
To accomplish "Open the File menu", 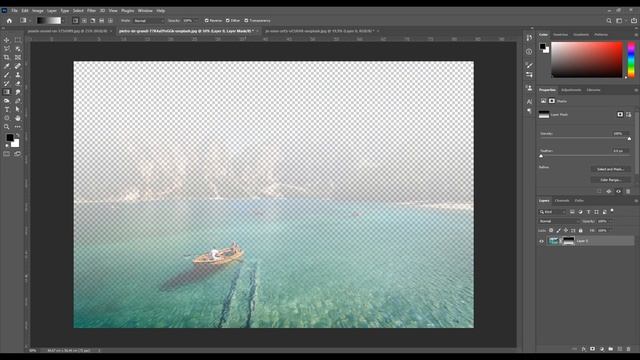I will click(14, 11).
